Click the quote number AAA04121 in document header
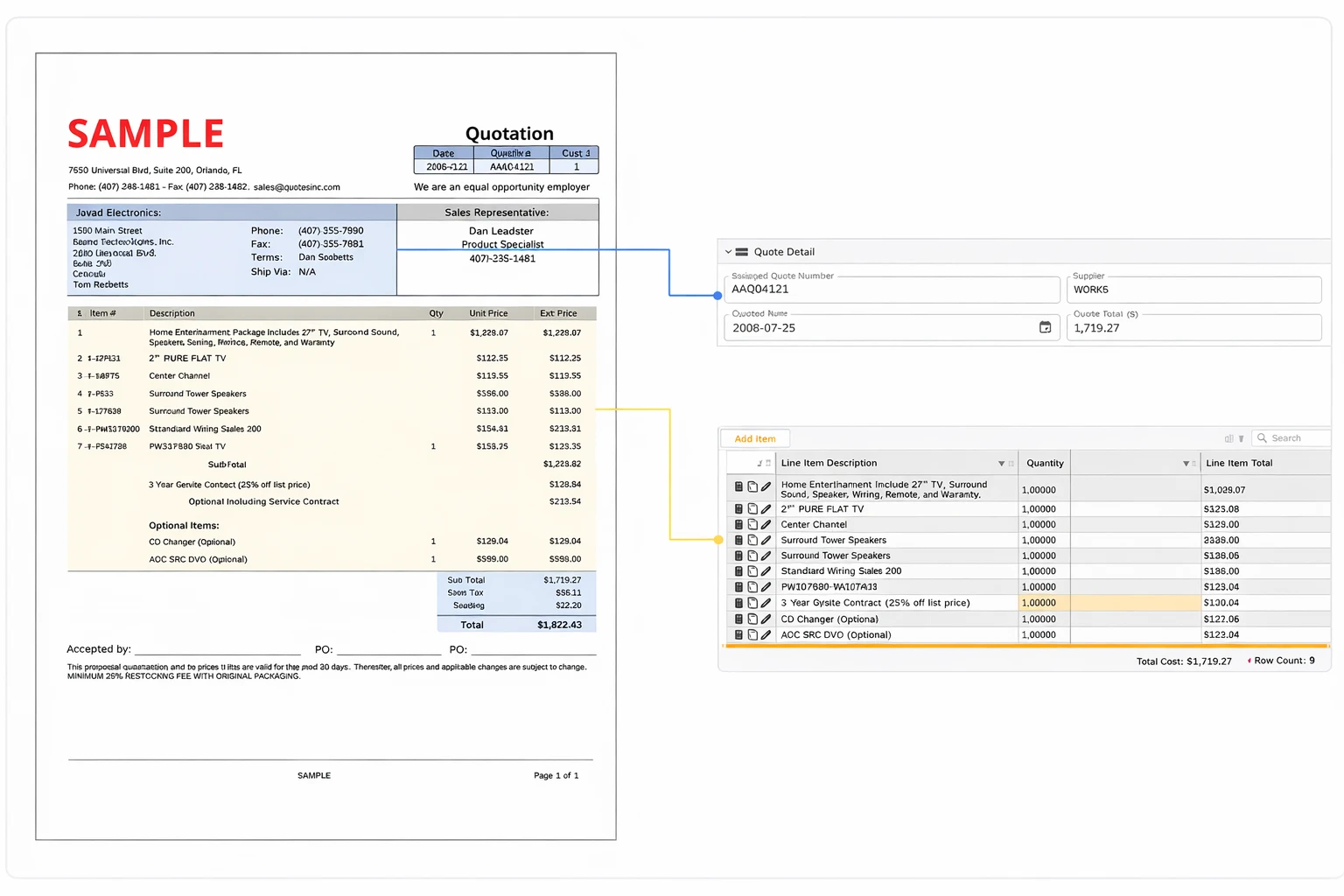1344x896 pixels. [512, 167]
